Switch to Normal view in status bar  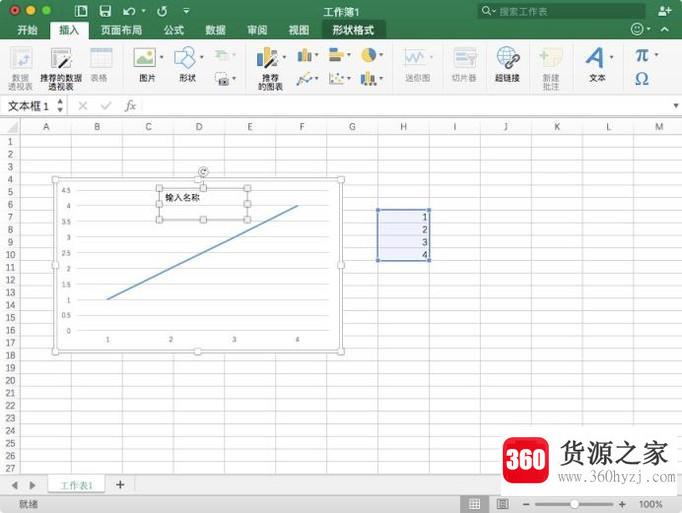(475, 504)
